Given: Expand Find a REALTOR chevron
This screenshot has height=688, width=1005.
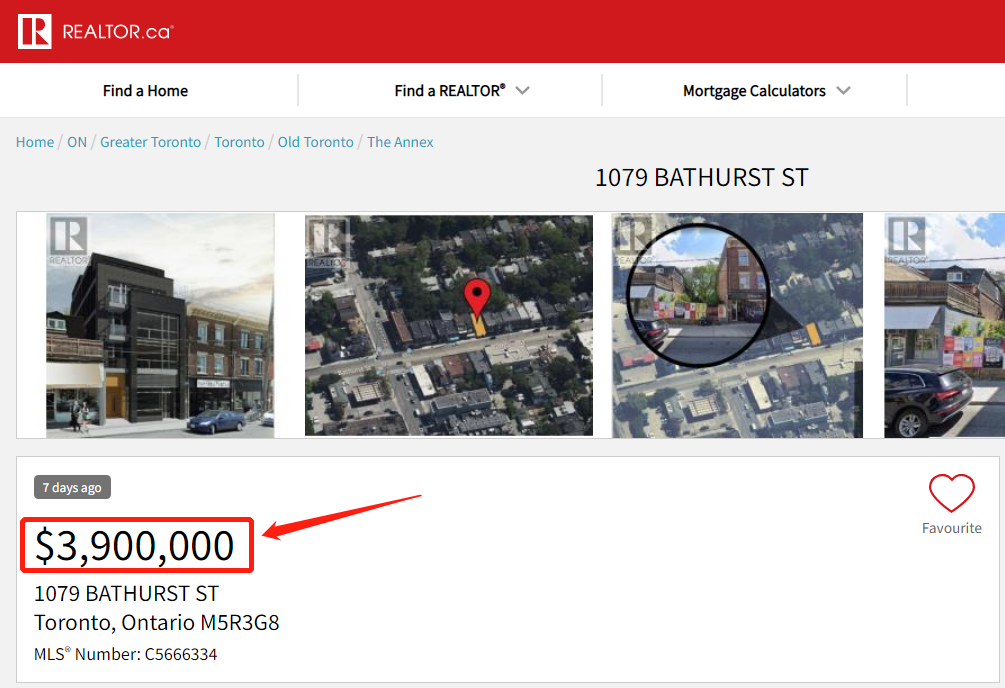Looking at the screenshot, I should (522, 90).
